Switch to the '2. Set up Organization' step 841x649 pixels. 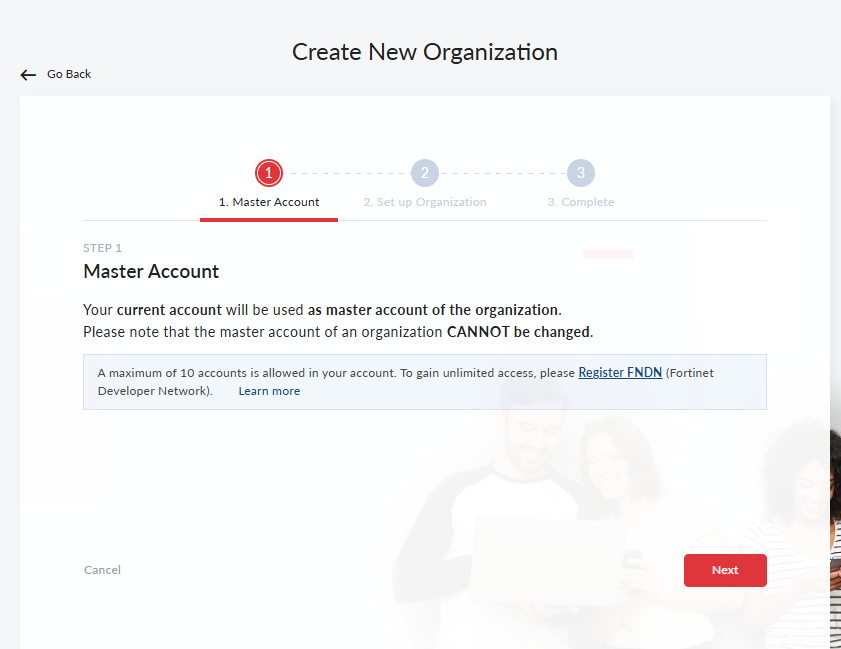coord(424,202)
